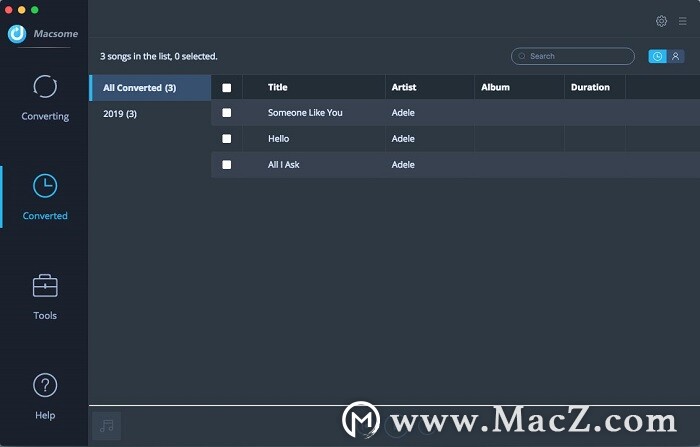Toggle the select-all checkbox in header
Viewport: 700px width, 447px height.
coord(227,88)
